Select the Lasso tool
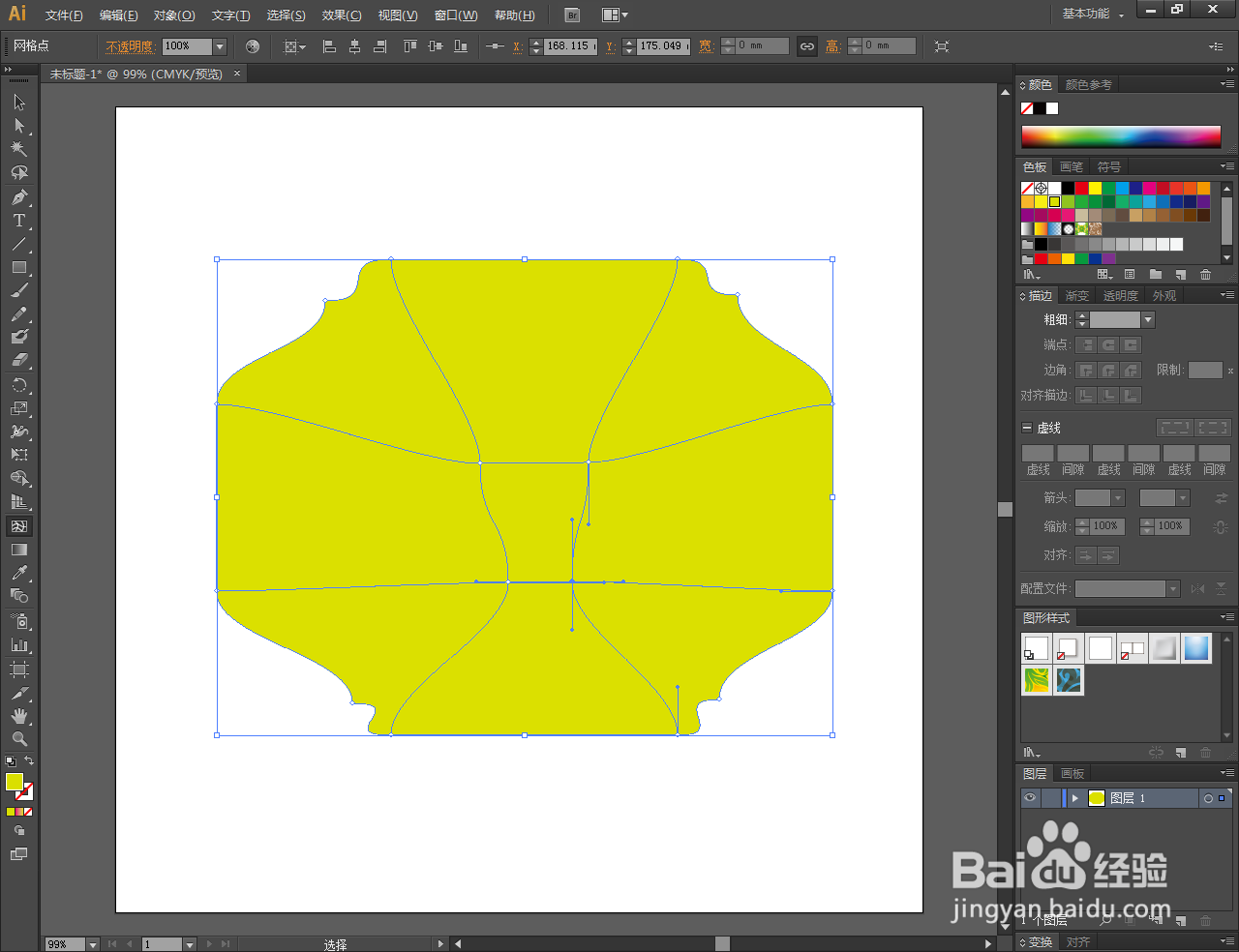Screen dimensions: 1239x952 pos(19,173)
